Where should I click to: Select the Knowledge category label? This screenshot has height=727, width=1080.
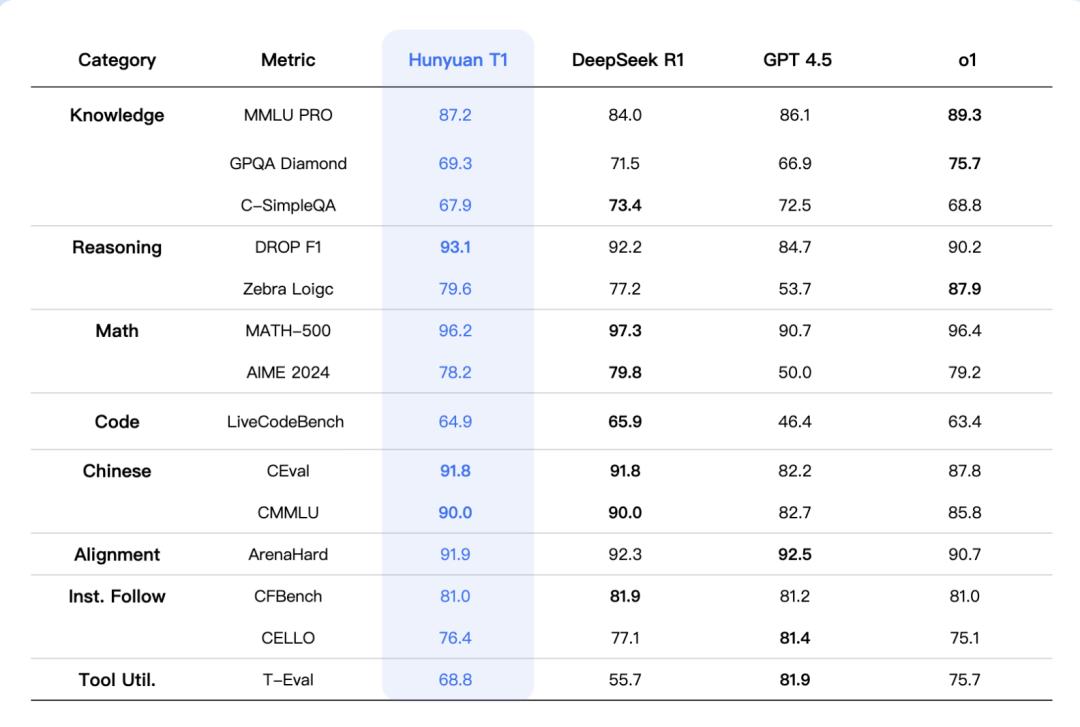click(117, 115)
